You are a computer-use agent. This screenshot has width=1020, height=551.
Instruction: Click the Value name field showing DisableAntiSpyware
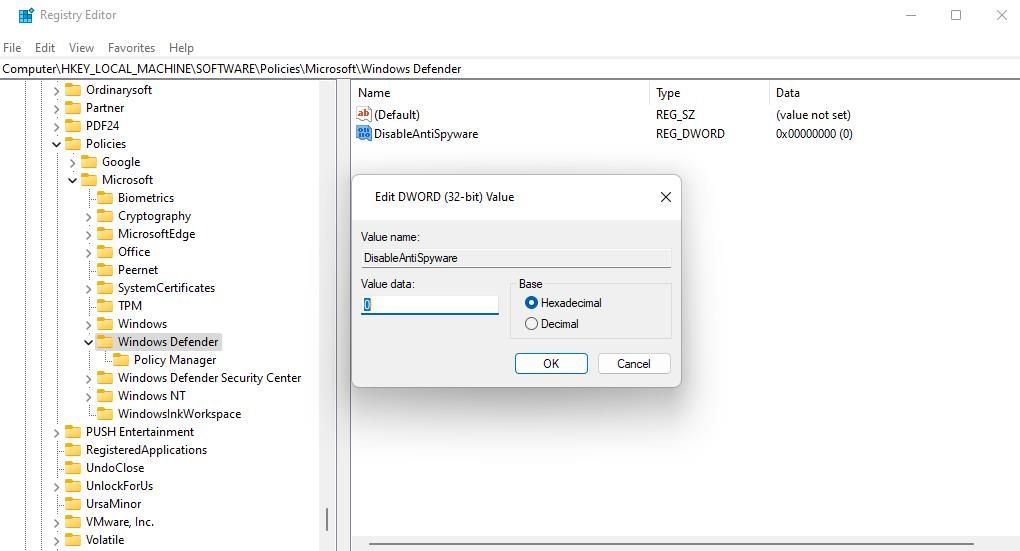516,258
